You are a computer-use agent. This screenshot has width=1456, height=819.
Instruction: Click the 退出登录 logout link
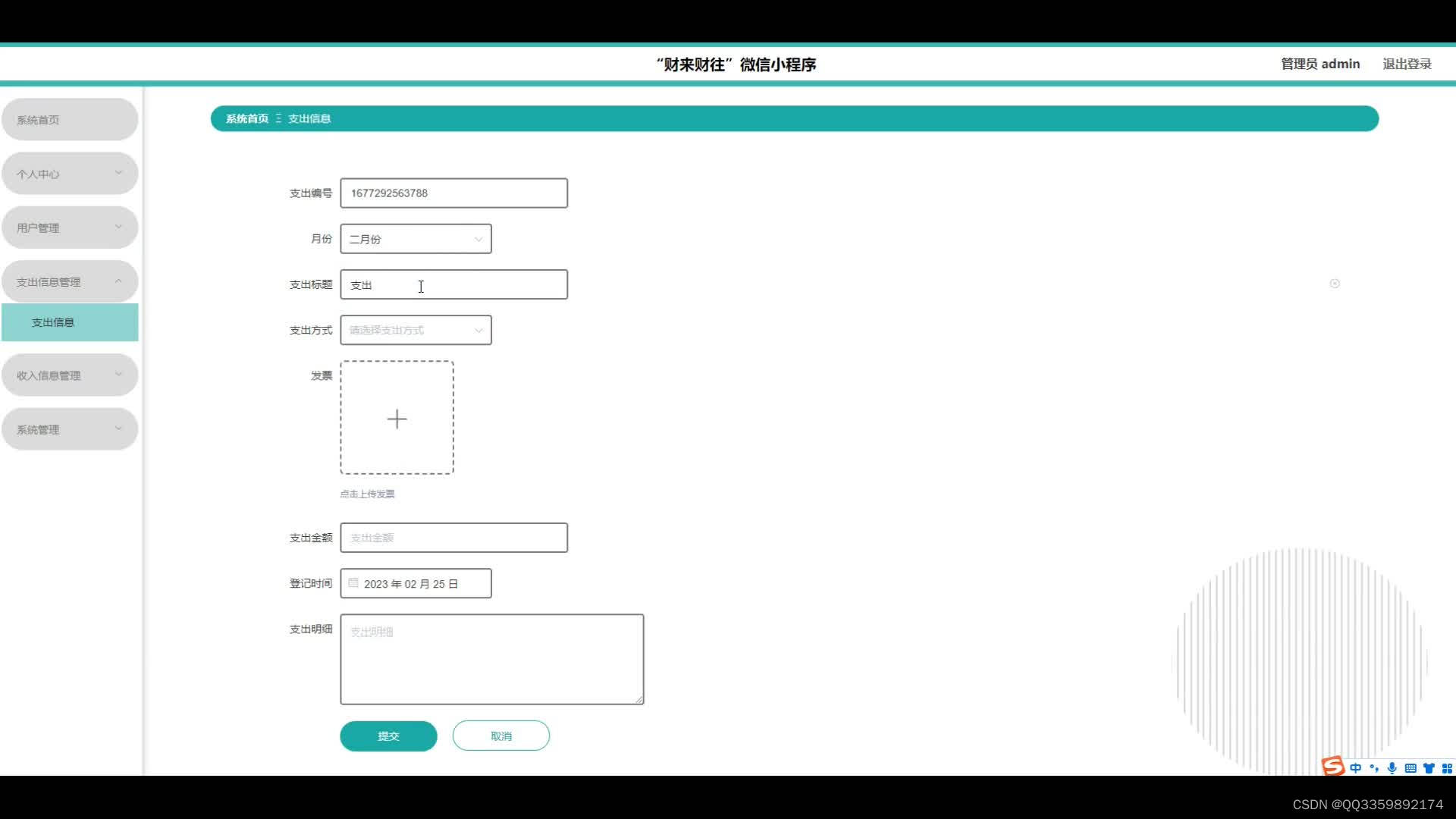pos(1407,63)
